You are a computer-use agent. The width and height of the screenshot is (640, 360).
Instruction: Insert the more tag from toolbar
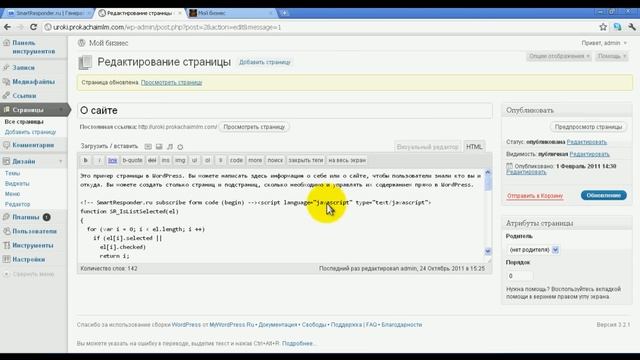255,160
